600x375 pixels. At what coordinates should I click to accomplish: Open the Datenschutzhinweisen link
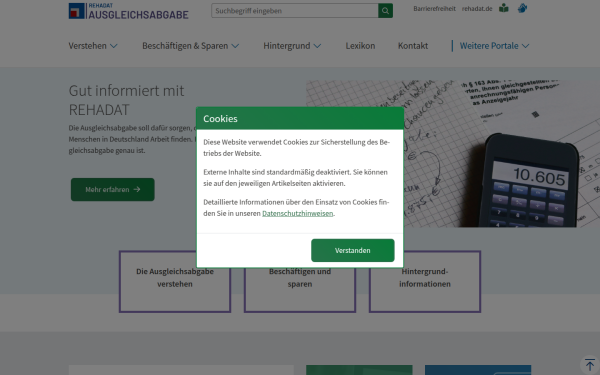coord(297,213)
